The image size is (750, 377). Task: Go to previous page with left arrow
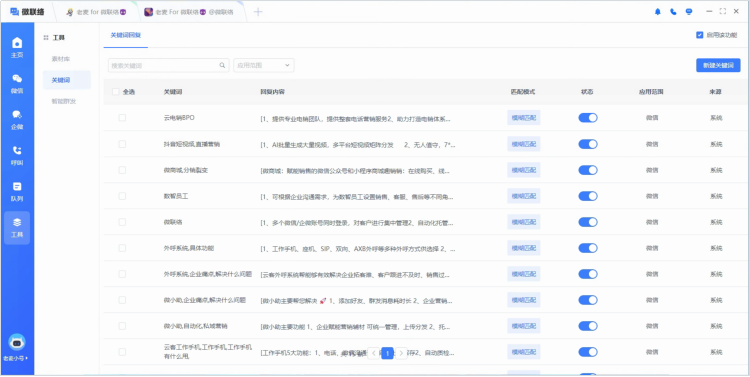pos(374,354)
